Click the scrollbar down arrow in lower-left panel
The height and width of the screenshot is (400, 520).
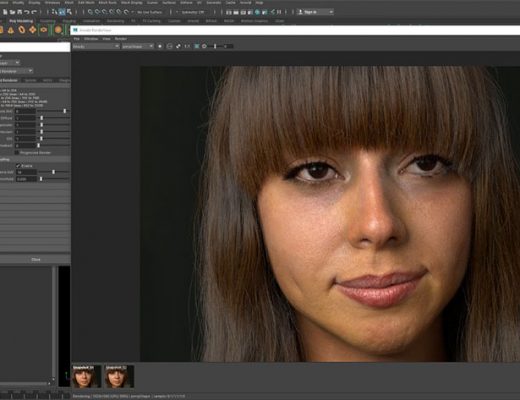(x=53, y=379)
